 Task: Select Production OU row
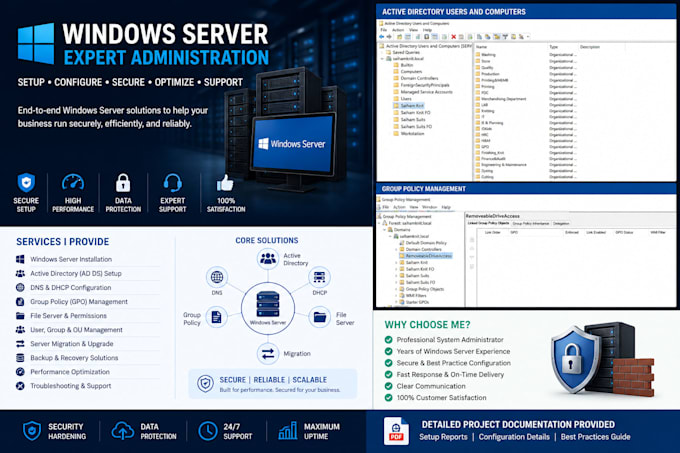[x=487, y=74]
